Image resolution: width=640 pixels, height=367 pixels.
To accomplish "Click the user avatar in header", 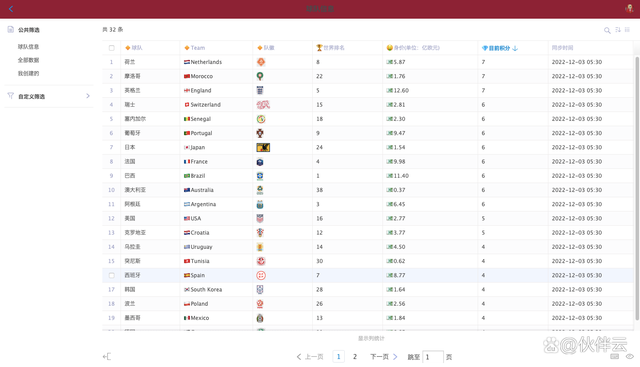I will [x=629, y=8].
